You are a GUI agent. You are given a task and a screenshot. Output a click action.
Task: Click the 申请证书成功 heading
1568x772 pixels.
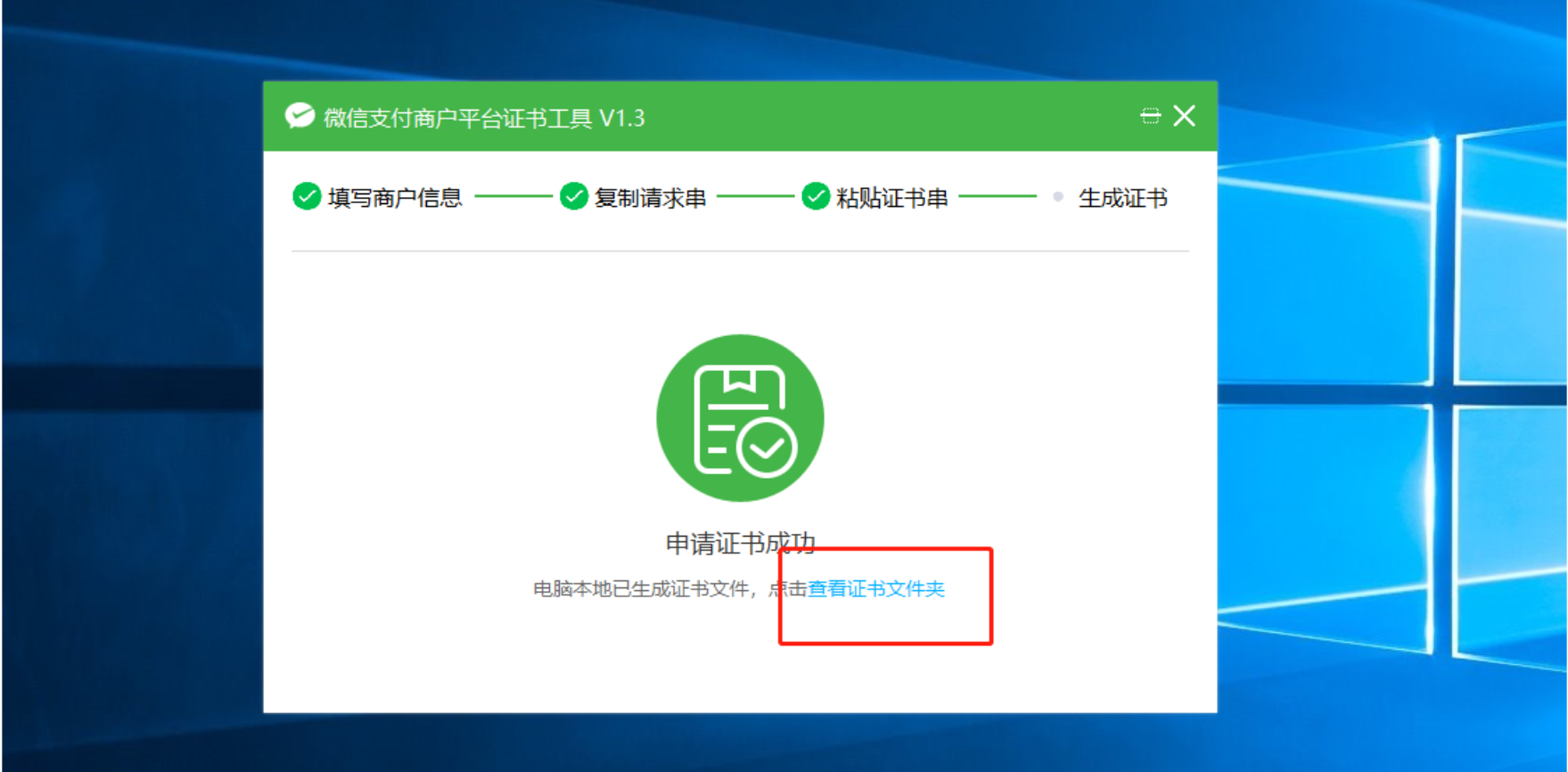click(741, 543)
